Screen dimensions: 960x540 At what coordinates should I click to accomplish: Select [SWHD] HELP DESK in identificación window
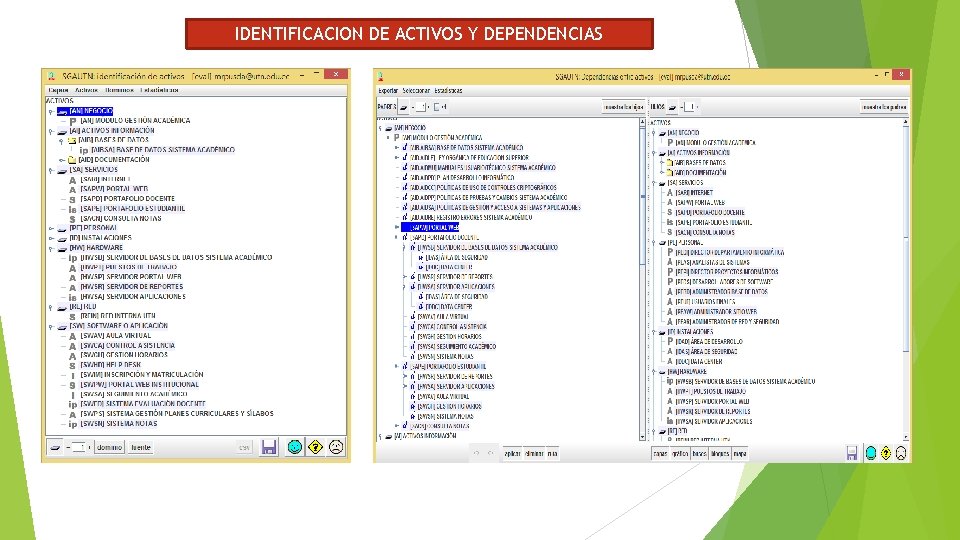pos(111,365)
